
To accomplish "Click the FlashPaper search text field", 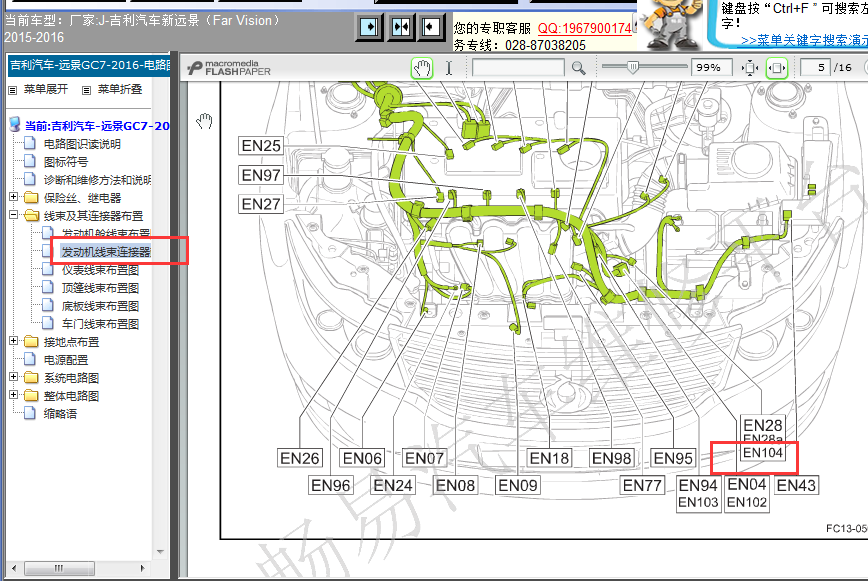I will [x=518, y=68].
